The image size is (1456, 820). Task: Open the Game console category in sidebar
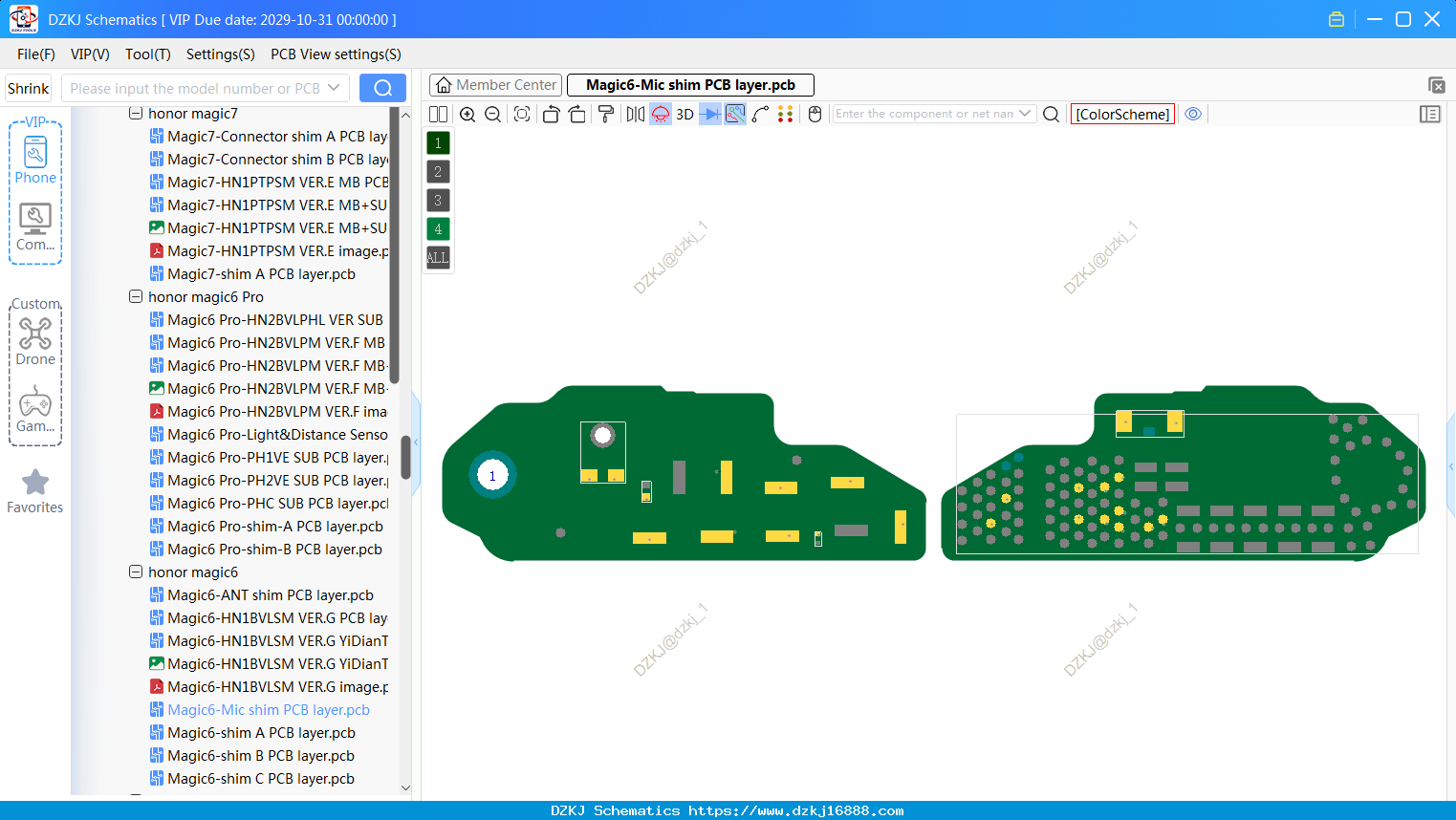coord(35,409)
